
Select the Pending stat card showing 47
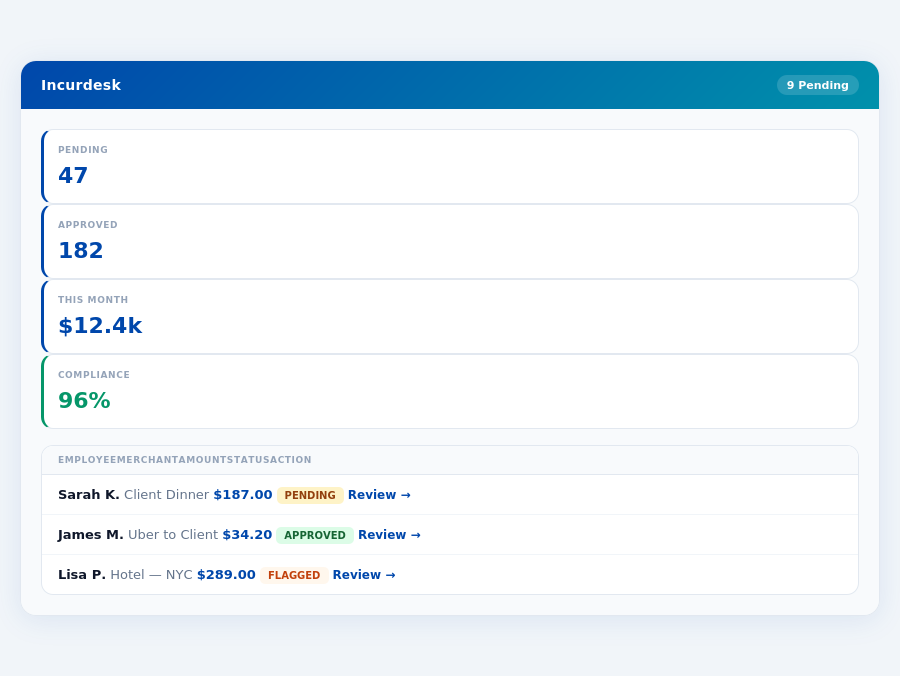(450, 166)
